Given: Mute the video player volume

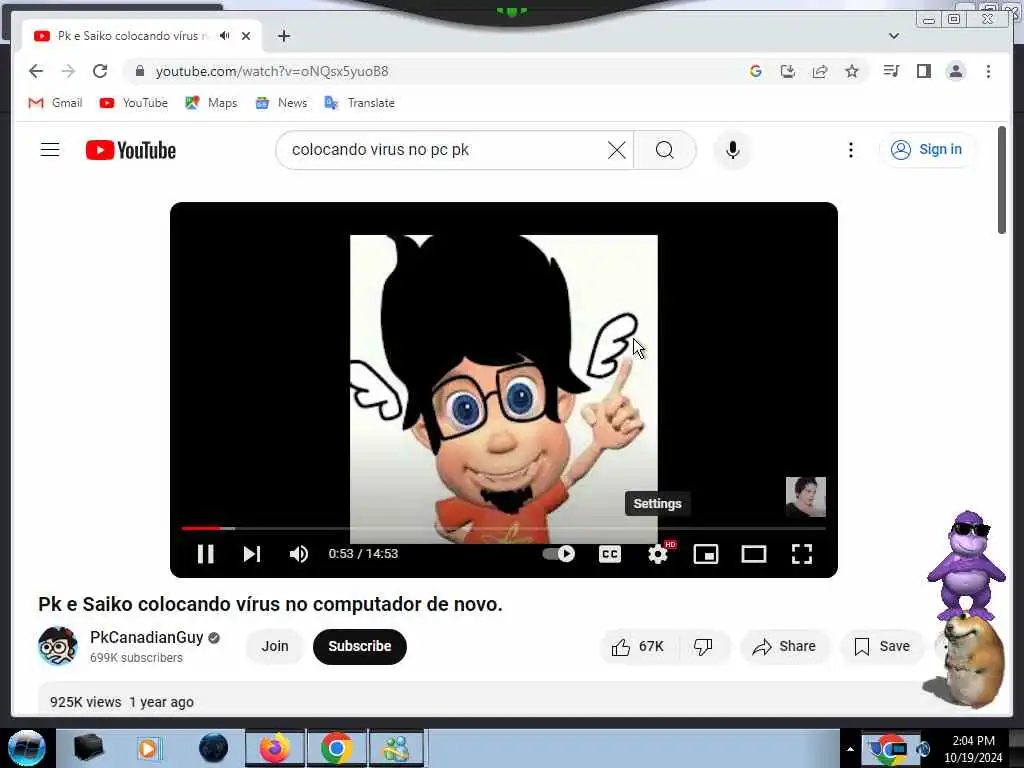Looking at the screenshot, I should pyautogui.click(x=298, y=554).
